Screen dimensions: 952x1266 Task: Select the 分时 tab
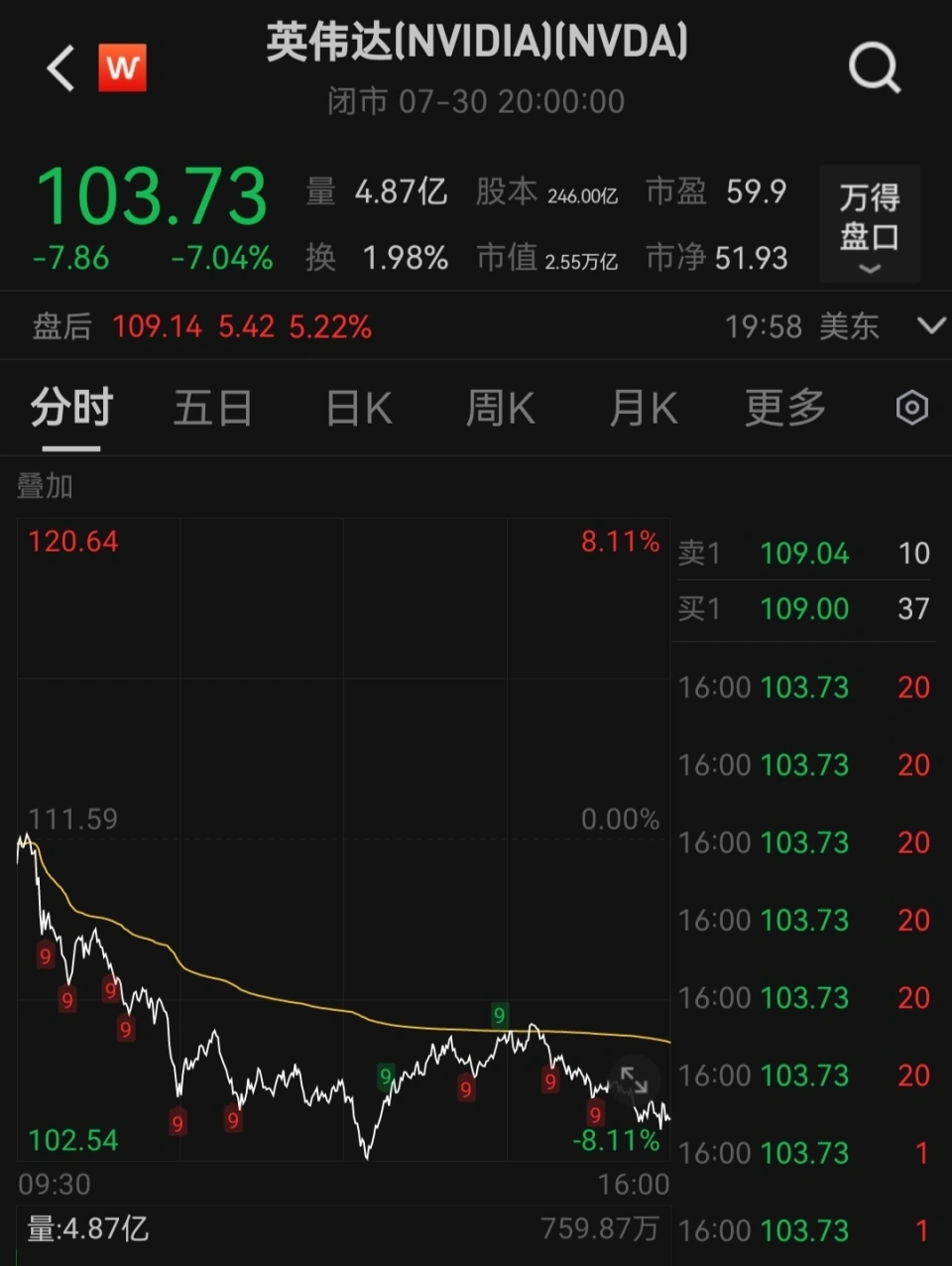point(71,408)
